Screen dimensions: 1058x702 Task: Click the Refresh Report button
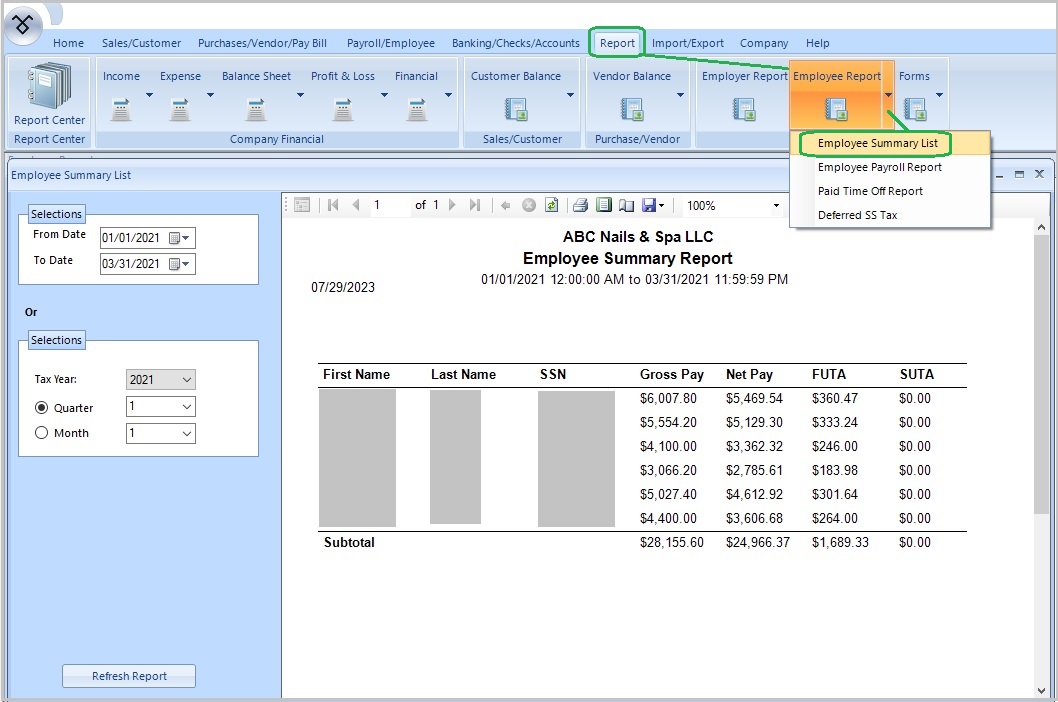point(129,676)
